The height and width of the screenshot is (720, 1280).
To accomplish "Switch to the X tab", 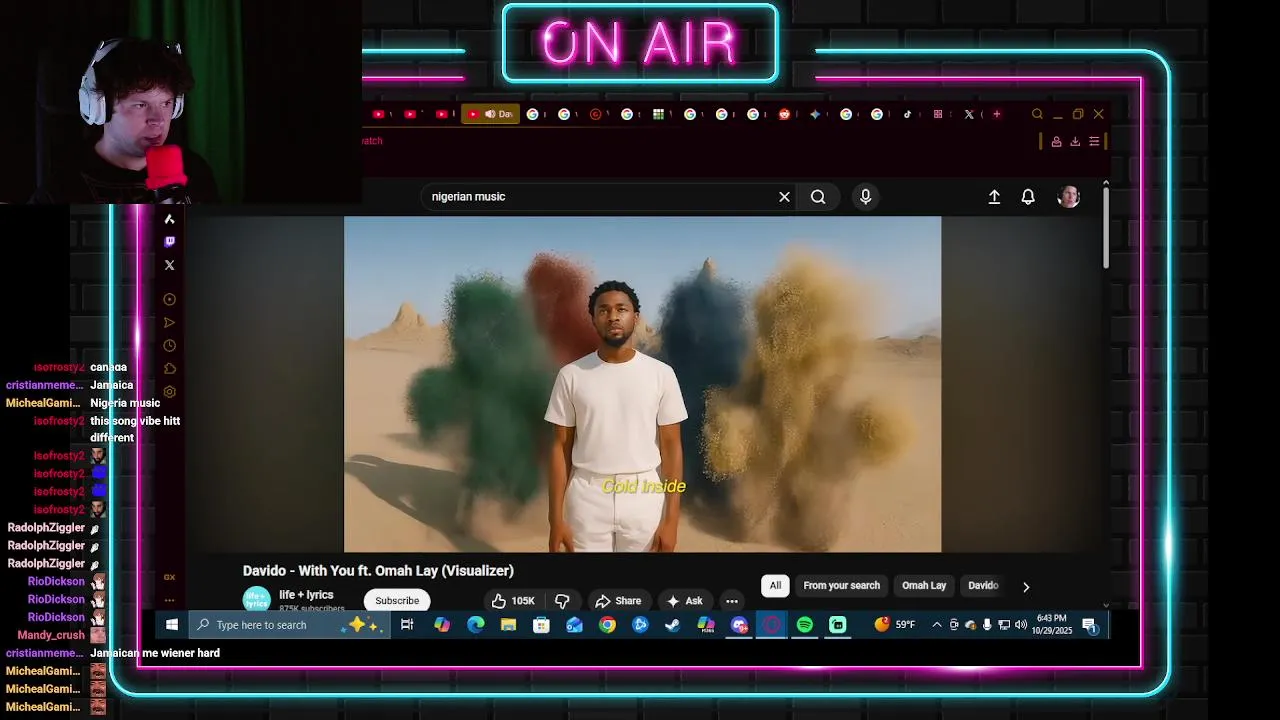I will click(x=969, y=114).
